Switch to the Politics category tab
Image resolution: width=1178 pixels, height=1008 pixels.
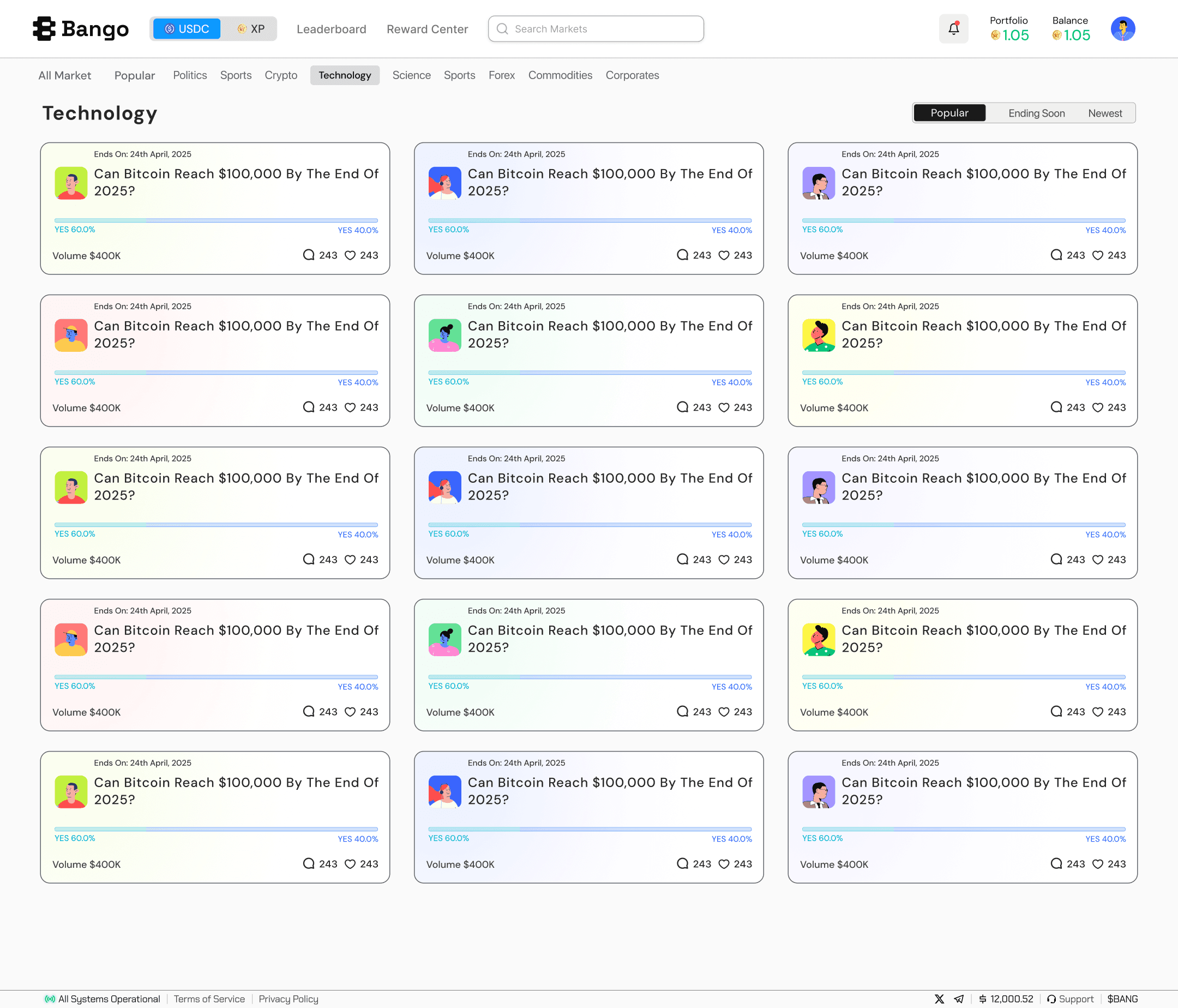pos(190,75)
